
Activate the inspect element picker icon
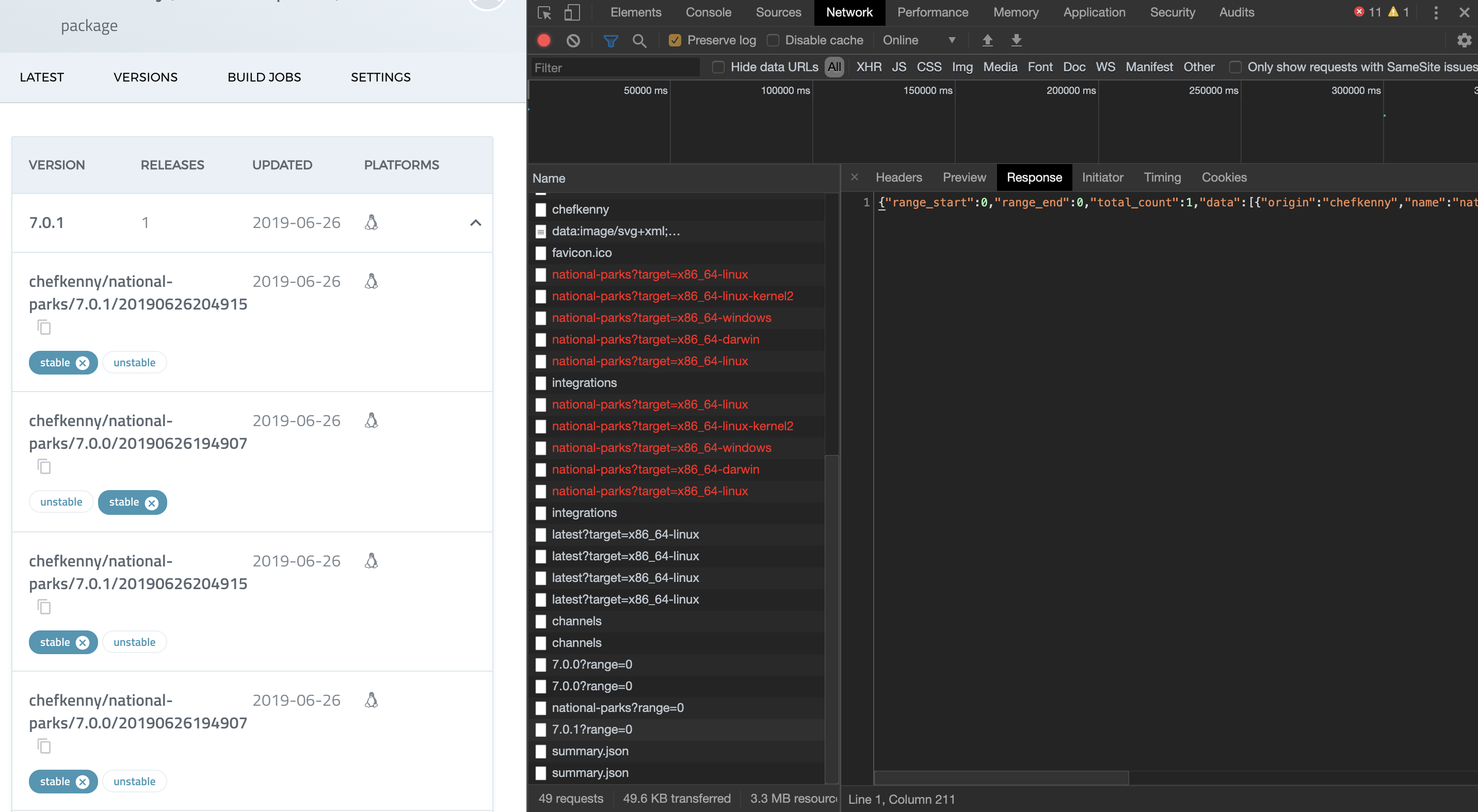pos(544,12)
